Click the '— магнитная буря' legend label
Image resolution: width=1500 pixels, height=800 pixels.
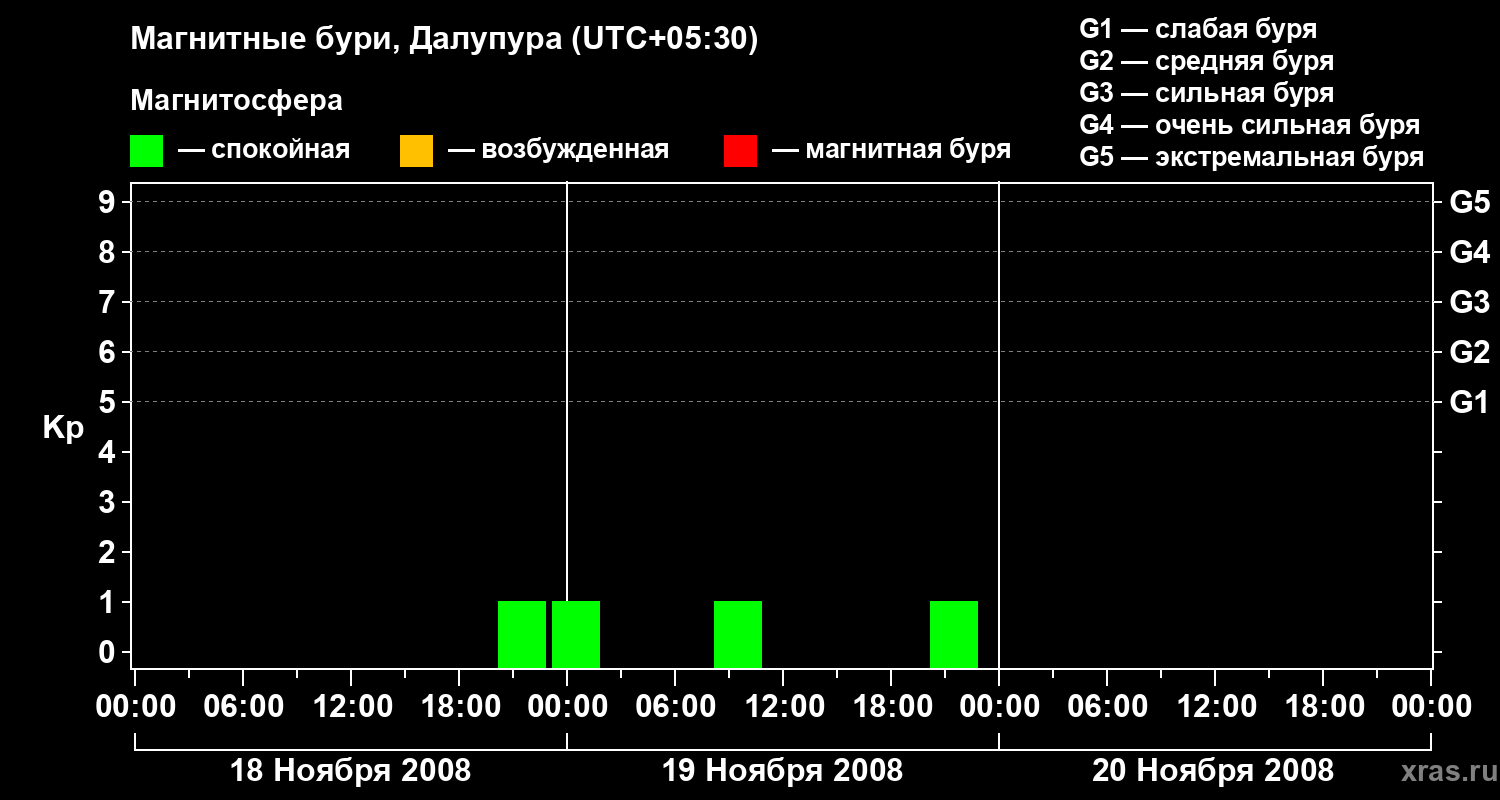point(891,150)
